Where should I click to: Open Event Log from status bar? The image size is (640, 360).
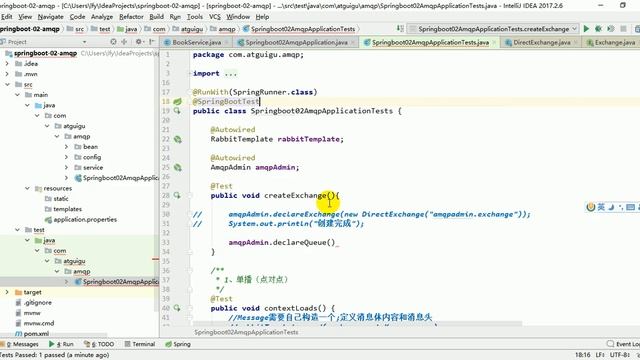click(x=623, y=344)
